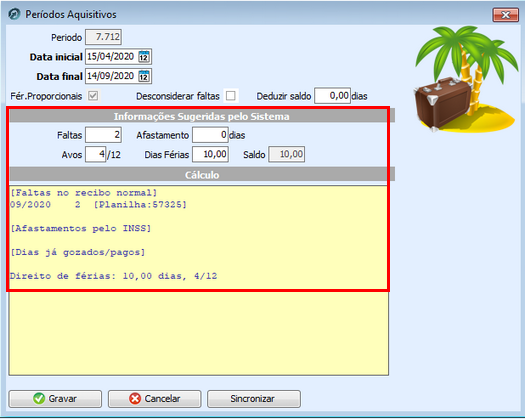Click the Deduzir saldo days field
Image resolution: width=525 pixels, height=419 pixels.
pos(332,96)
